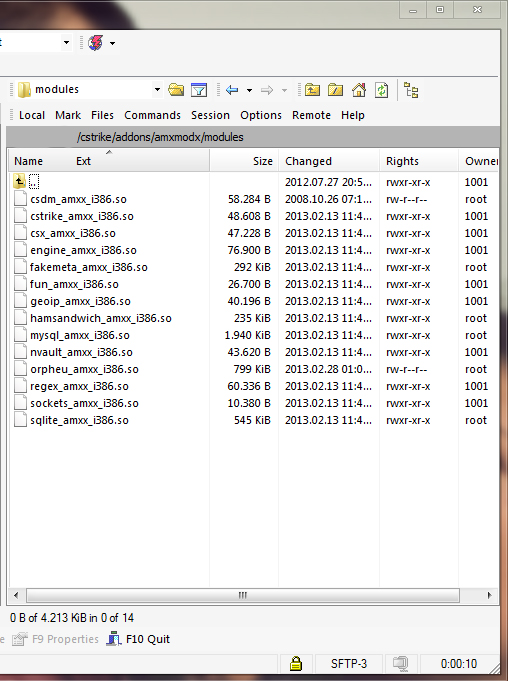508x681 pixels.
Task: Open the modules directory dropdown
Action: [x=157, y=90]
